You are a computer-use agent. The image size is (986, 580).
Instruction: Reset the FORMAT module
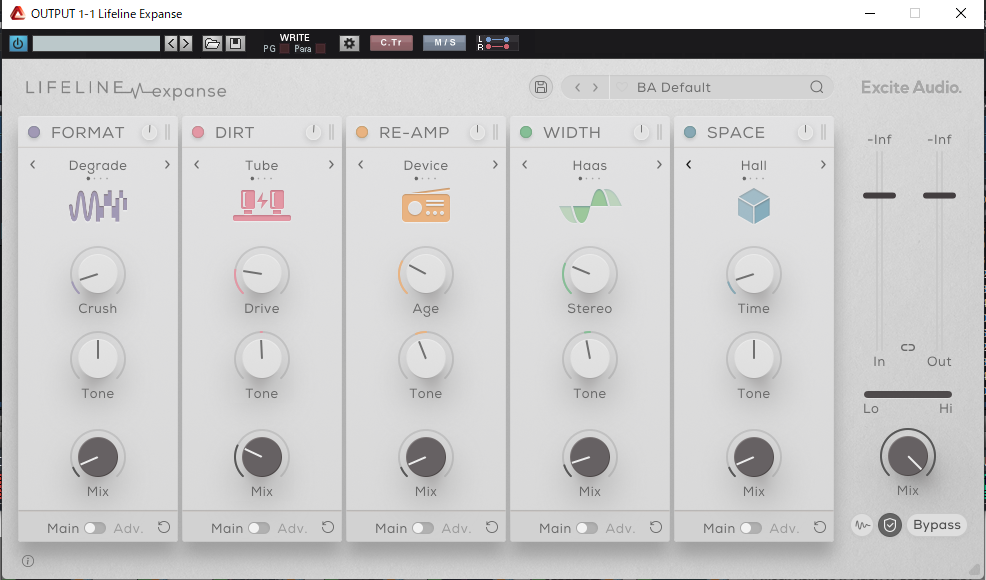(164, 527)
